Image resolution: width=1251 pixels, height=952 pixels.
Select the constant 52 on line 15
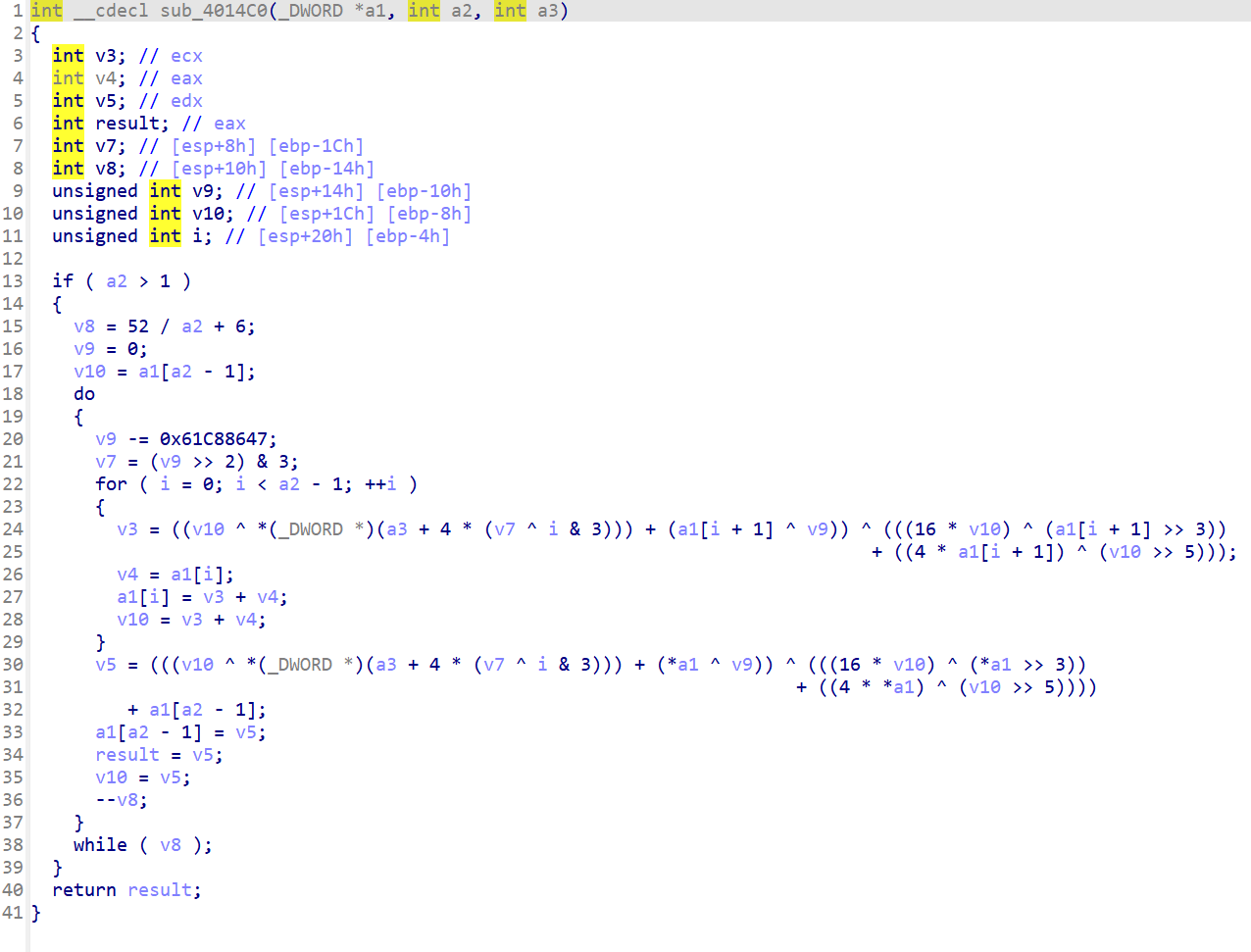[x=138, y=326]
